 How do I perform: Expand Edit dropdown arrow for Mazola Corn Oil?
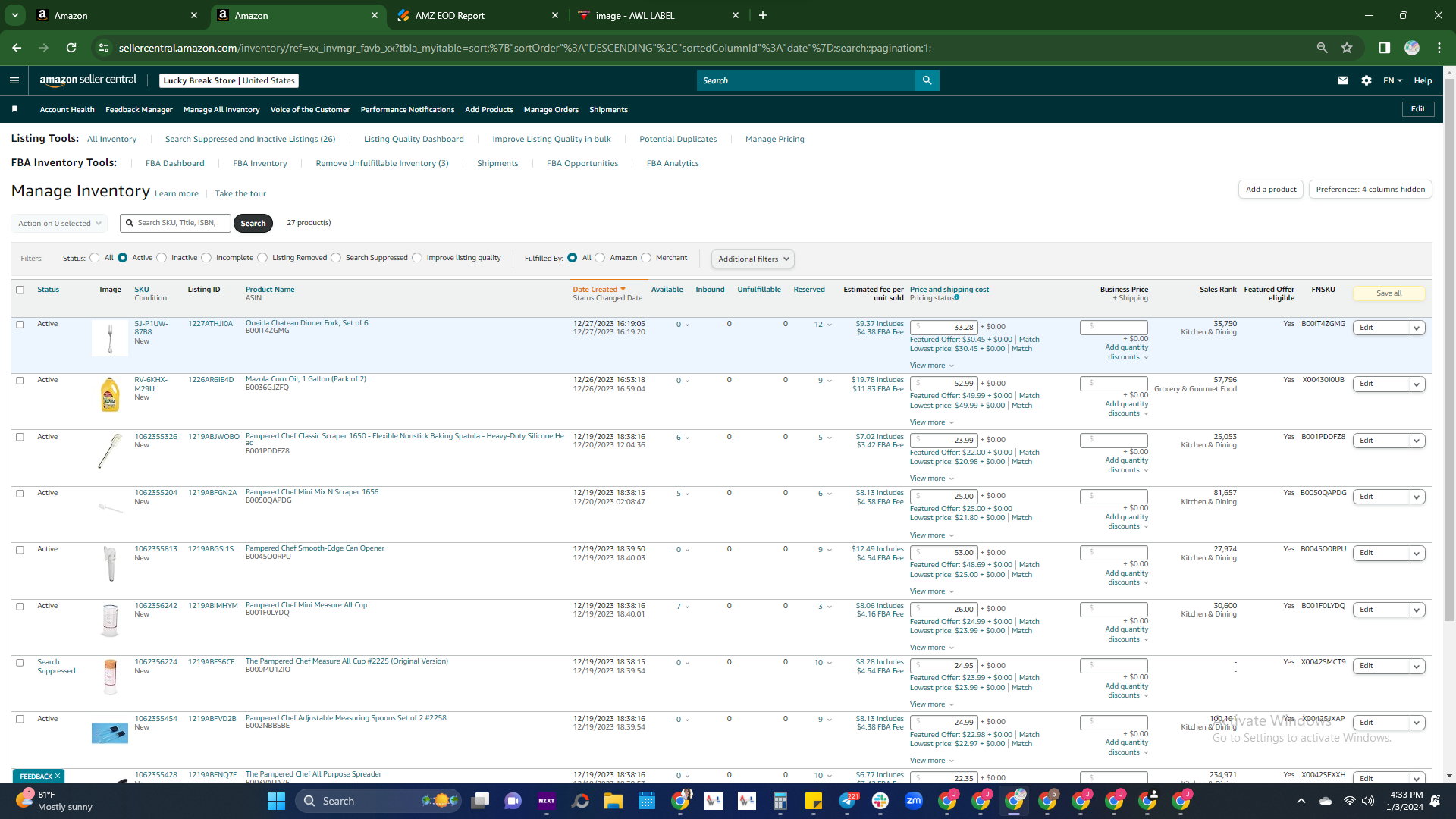pos(1417,384)
